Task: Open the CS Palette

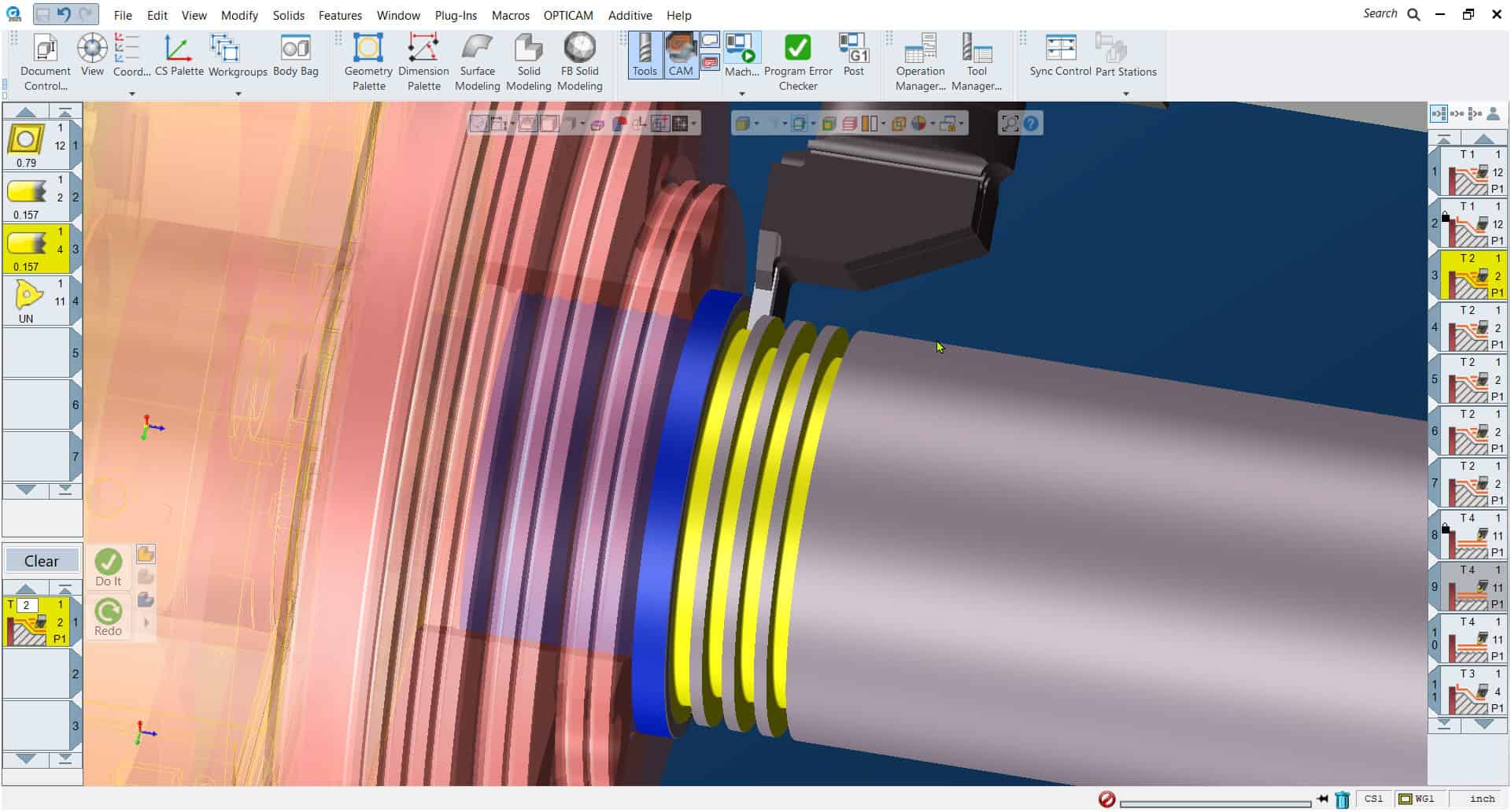Action: pyautogui.click(x=179, y=56)
